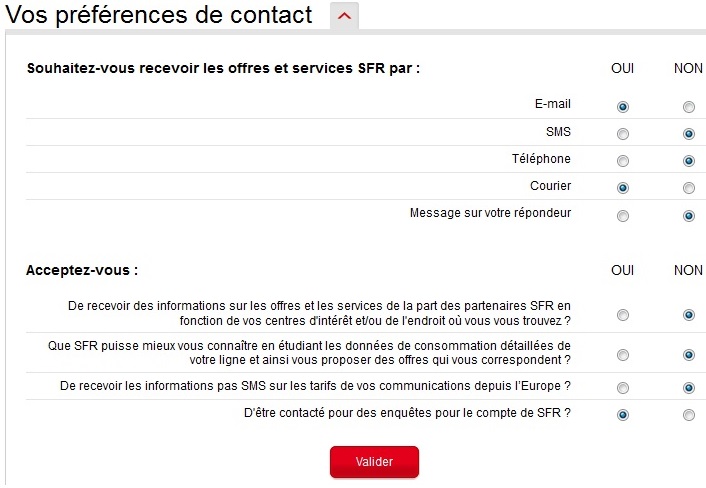The image size is (706, 488).
Task: Select NON for E-mail offers
Action: [x=688, y=106]
